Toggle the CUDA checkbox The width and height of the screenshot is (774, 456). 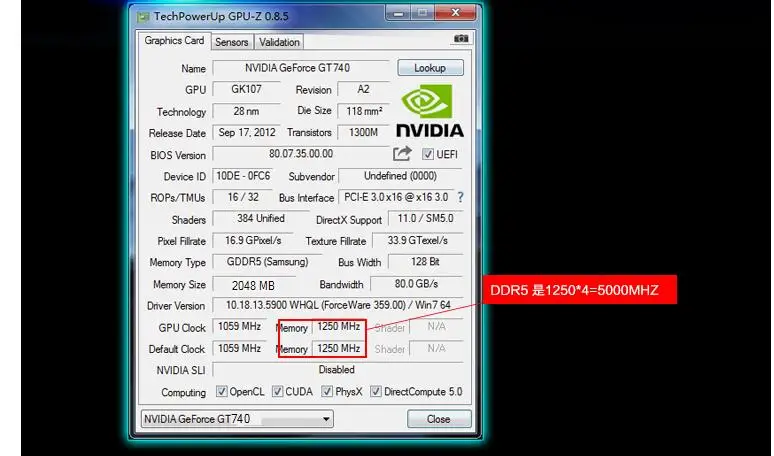[x=277, y=392]
